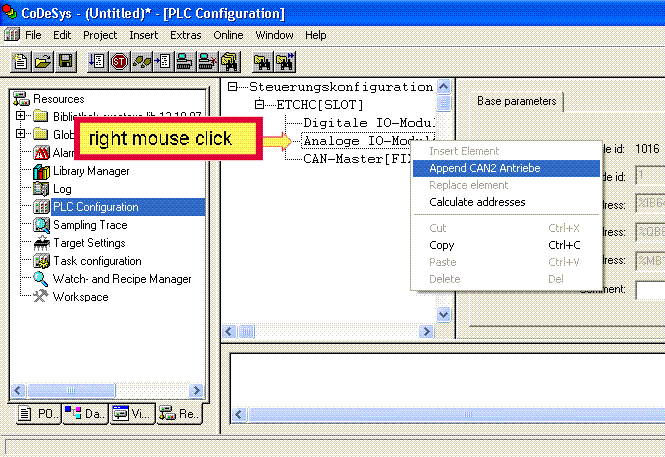Image resolution: width=665 pixels, height=457 pixels.
Task: Open Library Manager in Resources tree
Action: point(90,171)
